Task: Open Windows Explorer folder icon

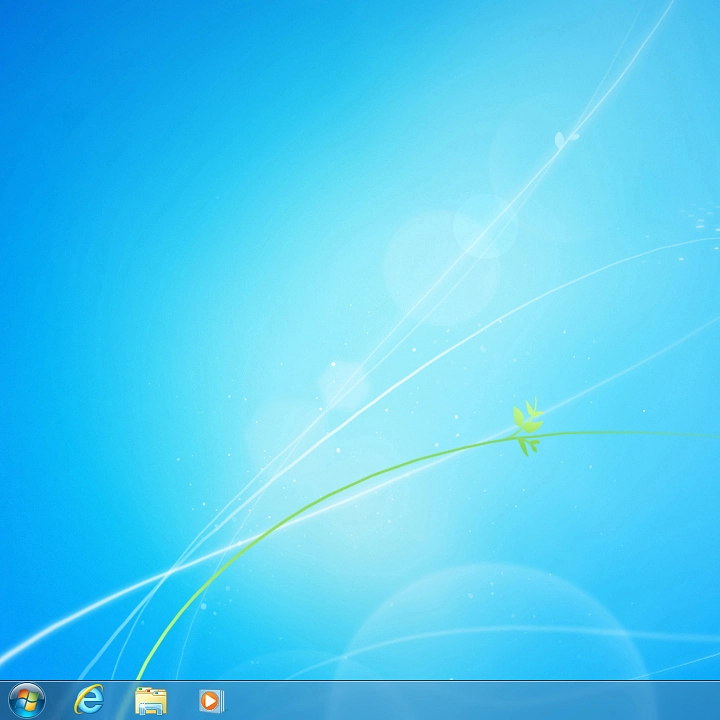Action: 150,700
